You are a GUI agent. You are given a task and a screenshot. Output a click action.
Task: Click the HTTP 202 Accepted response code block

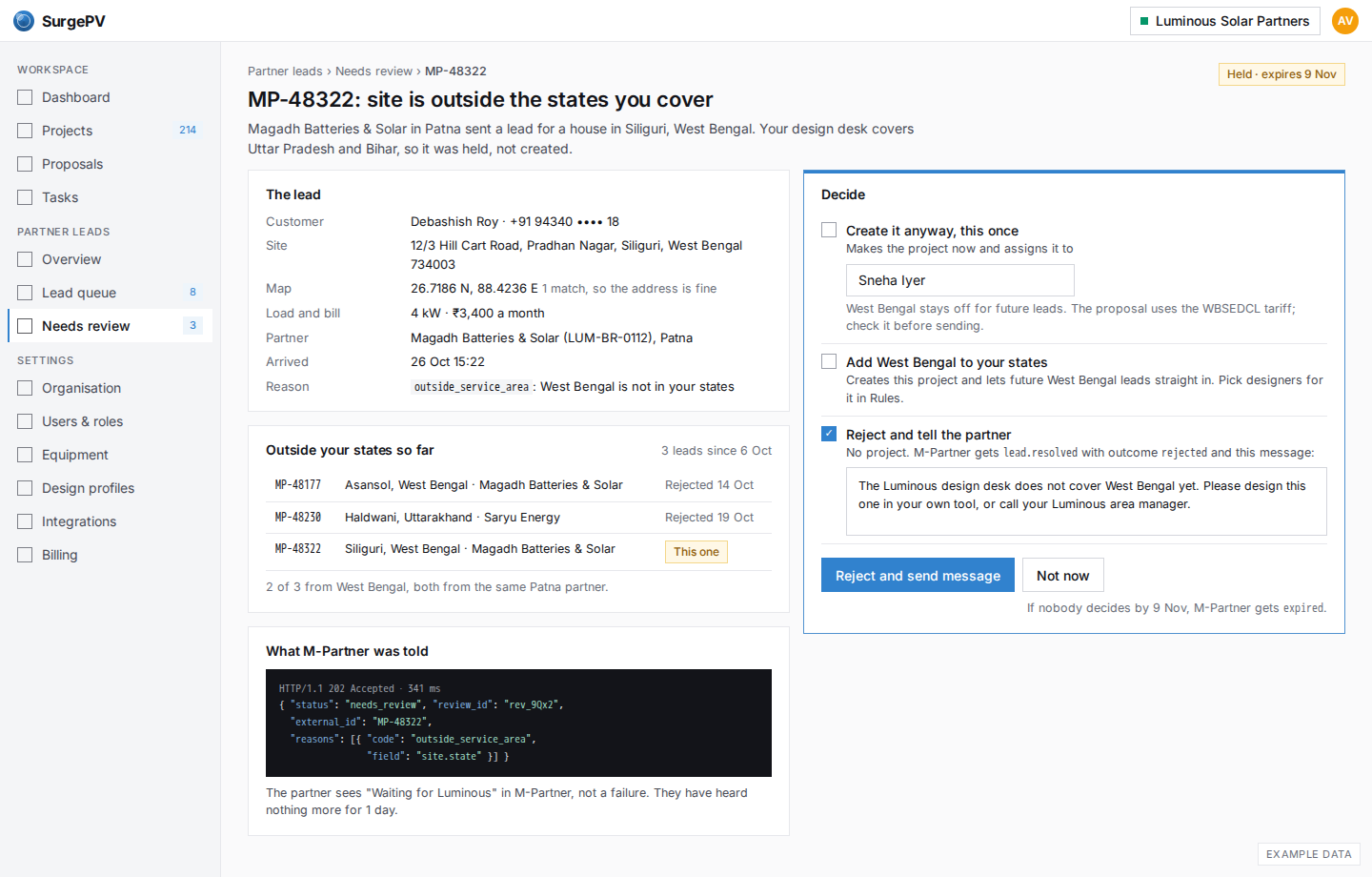point(518,723)
